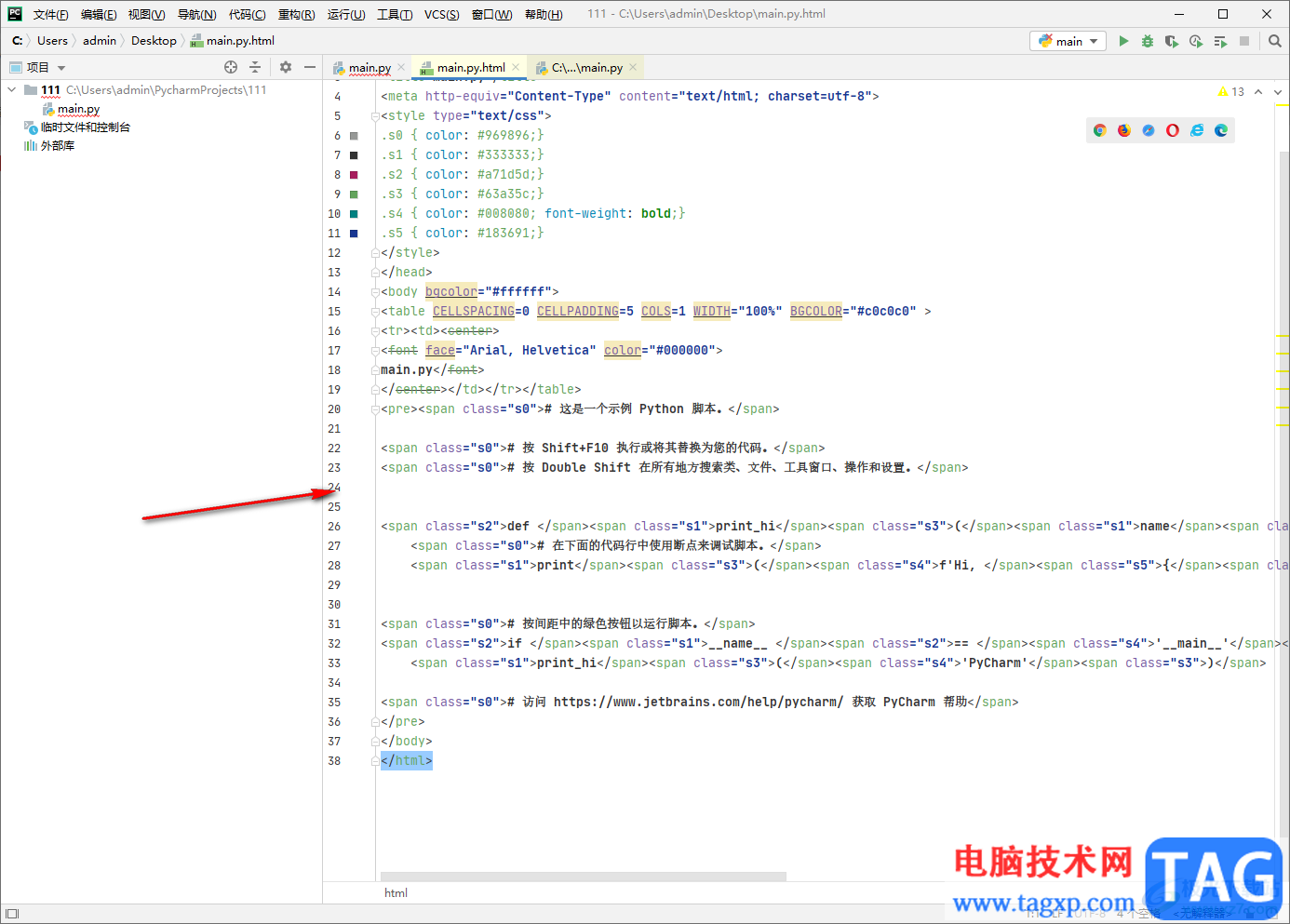
Task: Open project panel gear settings
Action: (x=286, y=67)
